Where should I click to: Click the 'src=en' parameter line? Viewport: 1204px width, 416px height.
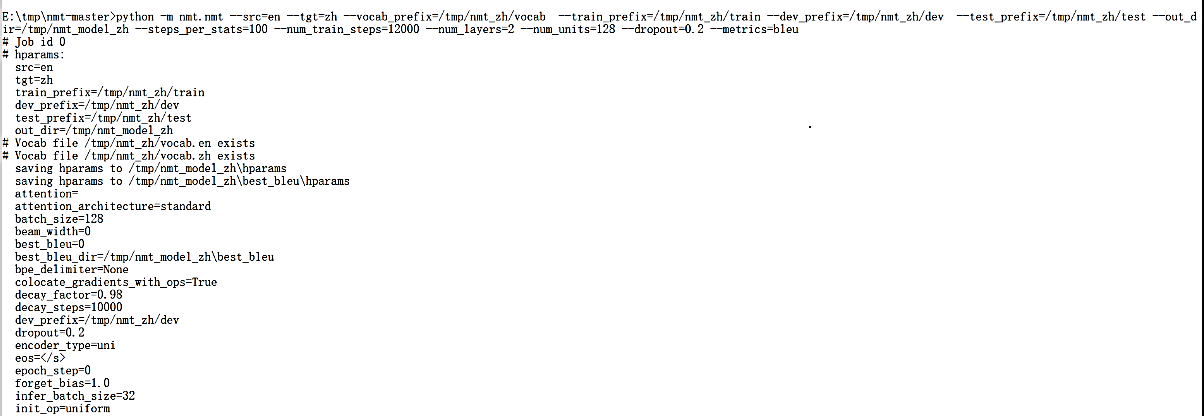click(x=34, y=67)
